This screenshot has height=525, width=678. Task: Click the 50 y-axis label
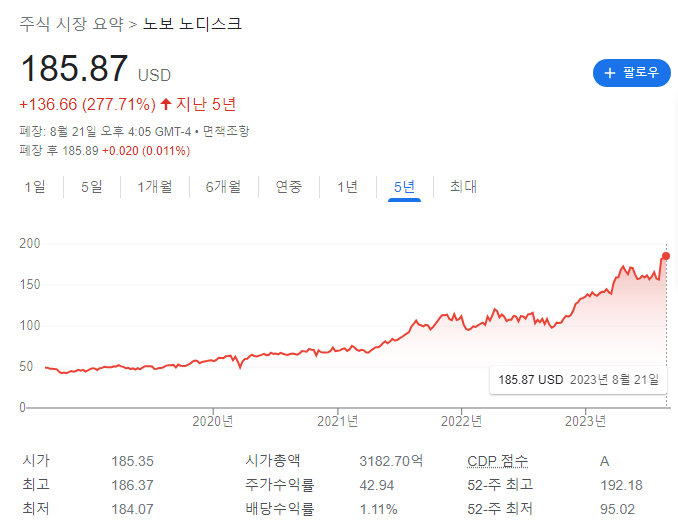(26, 367)
